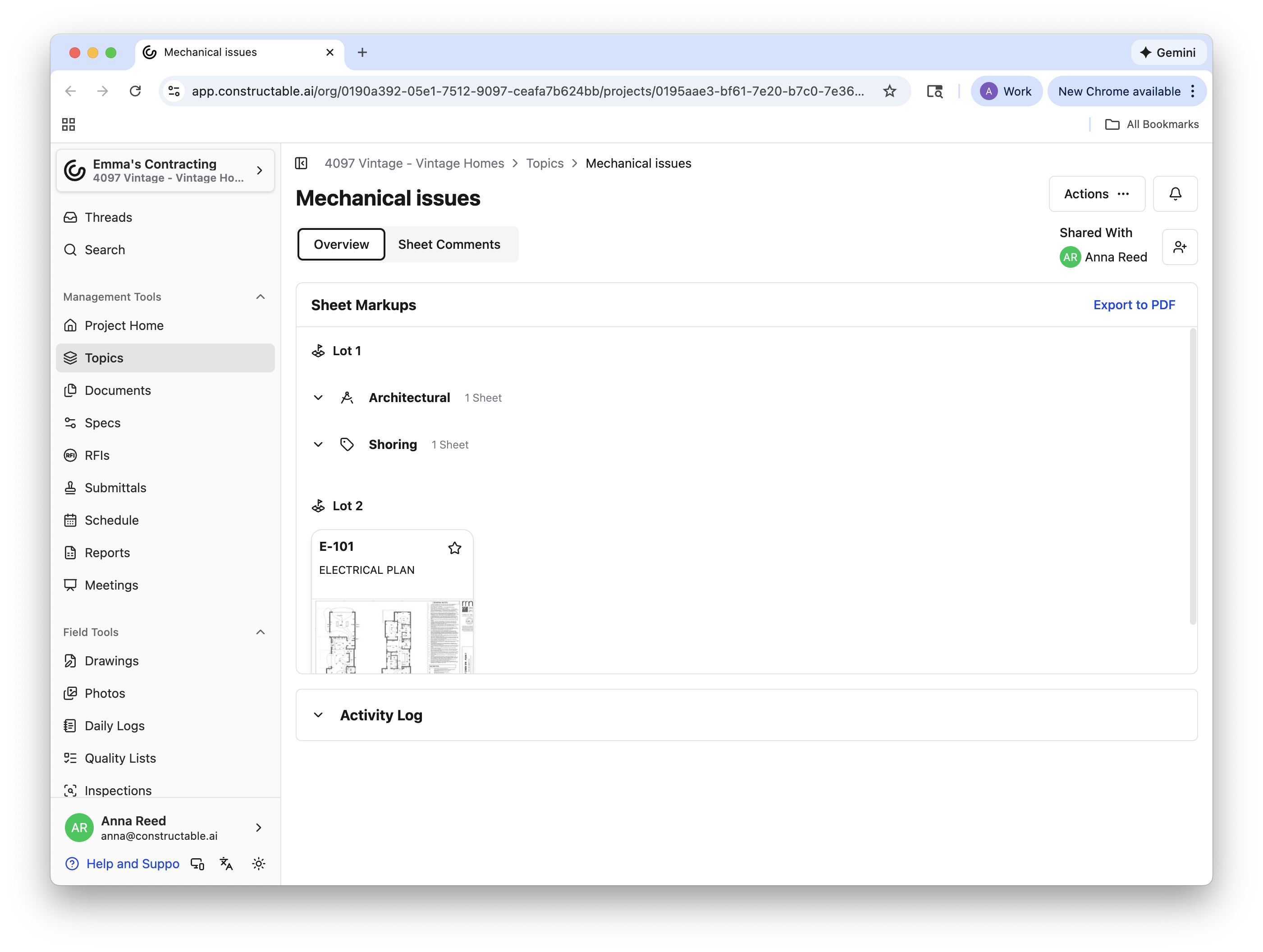Select Topics in Management Tools
This screenshot has height=952, width=1263.
pyautogui.click(x=165, y=358)
